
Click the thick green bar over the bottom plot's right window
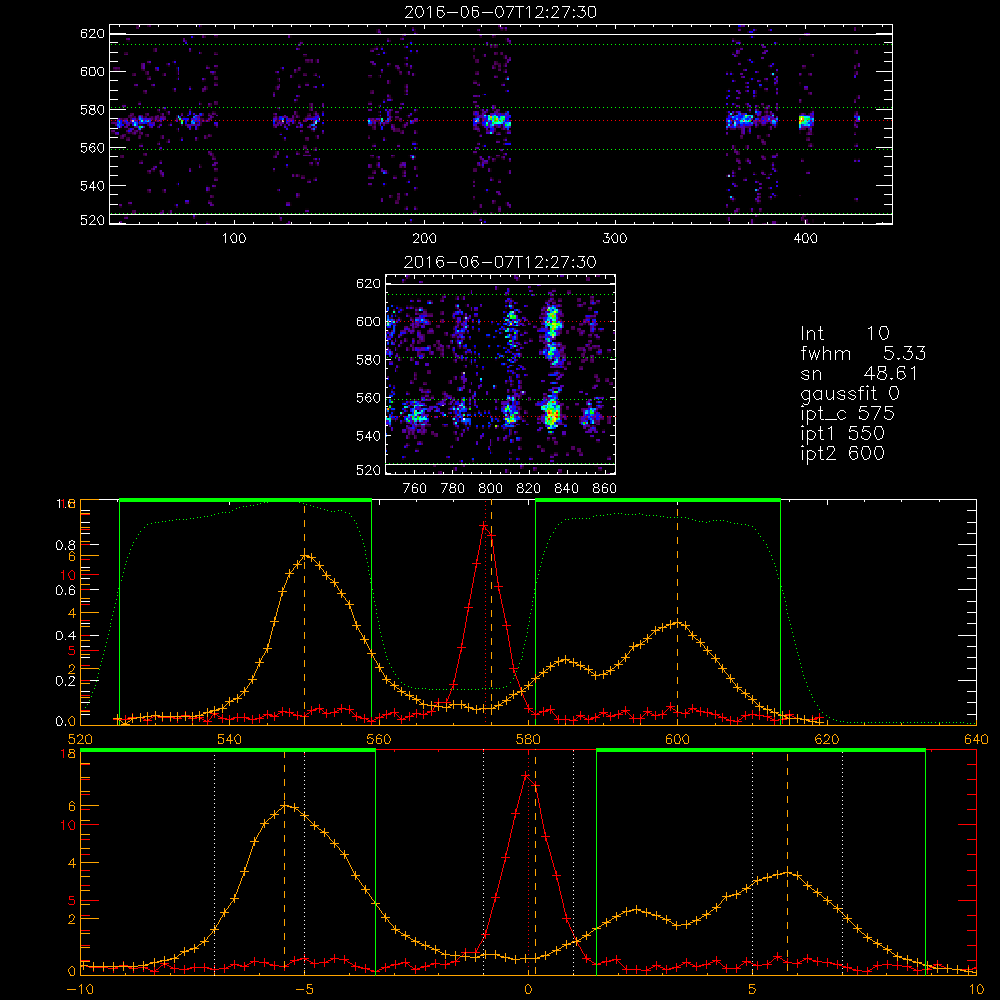(x=761, y=751)
